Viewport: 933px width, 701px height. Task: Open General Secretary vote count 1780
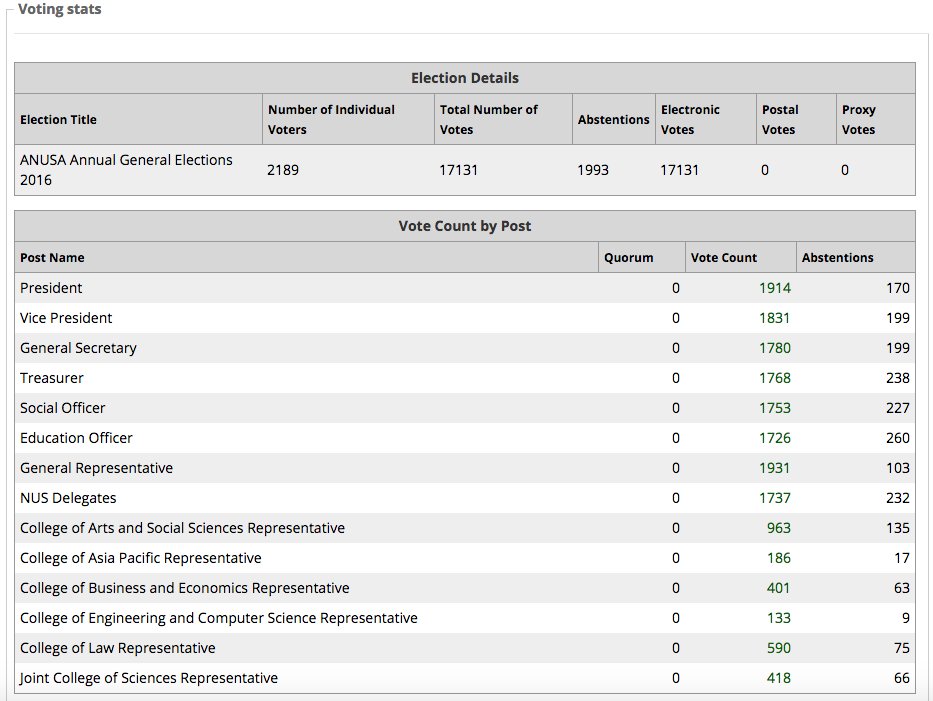pos(775,348)
